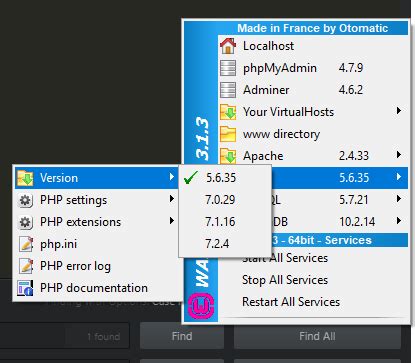Click the 64bit - Services header
Image resolution: width=415 pixels, height=363 pixels.
coord(339,240)
